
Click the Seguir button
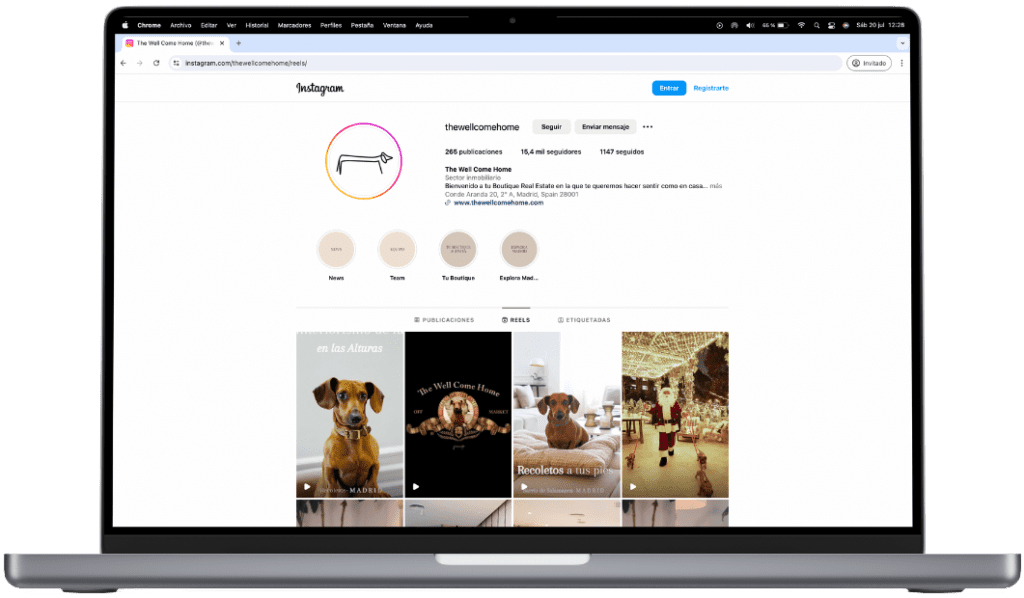(x=551, y=127)
